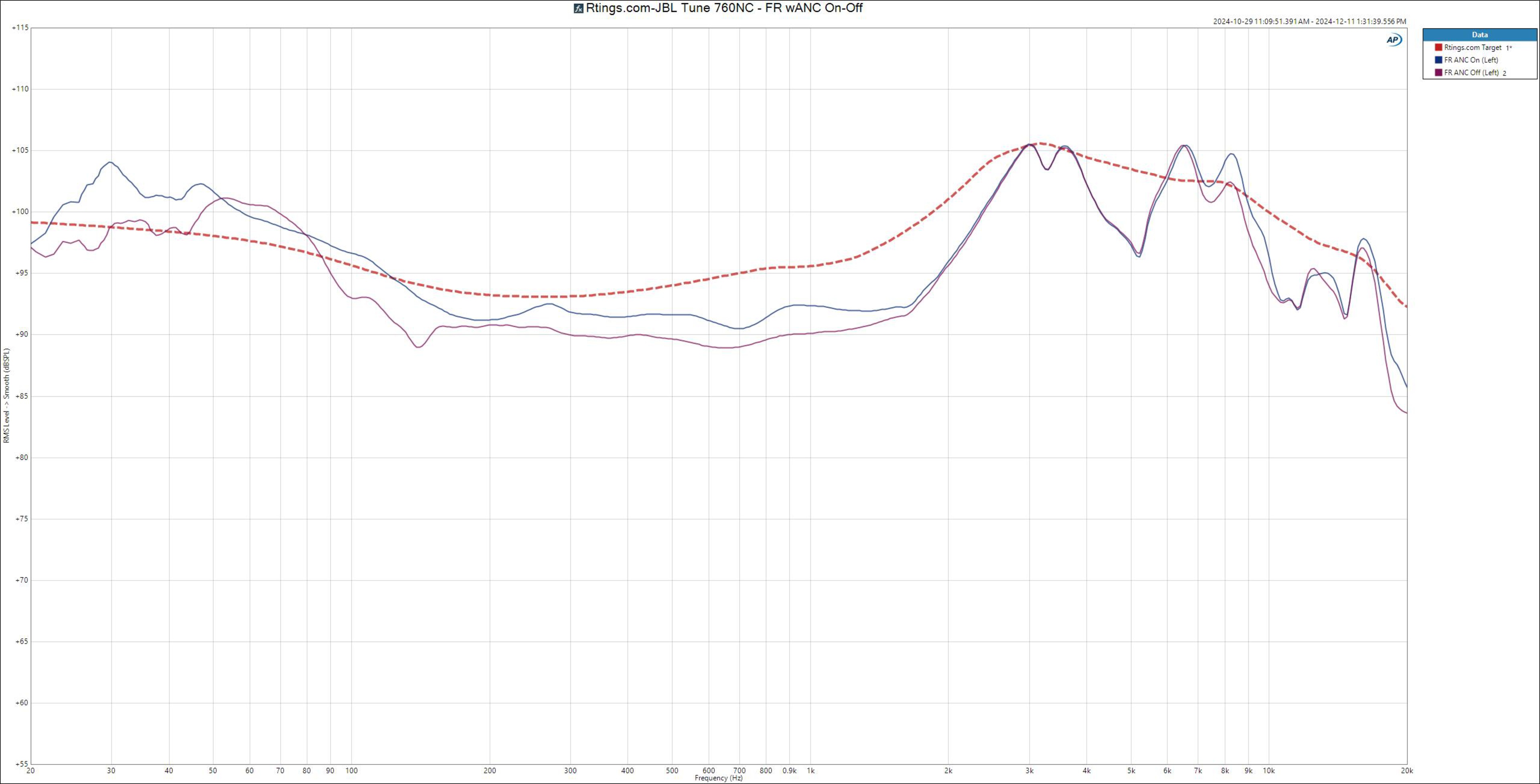Click the graph title Rtings.com-JBL Tune 760NC
Viewport: 1540px width, 784px height.
click(723, 8)
